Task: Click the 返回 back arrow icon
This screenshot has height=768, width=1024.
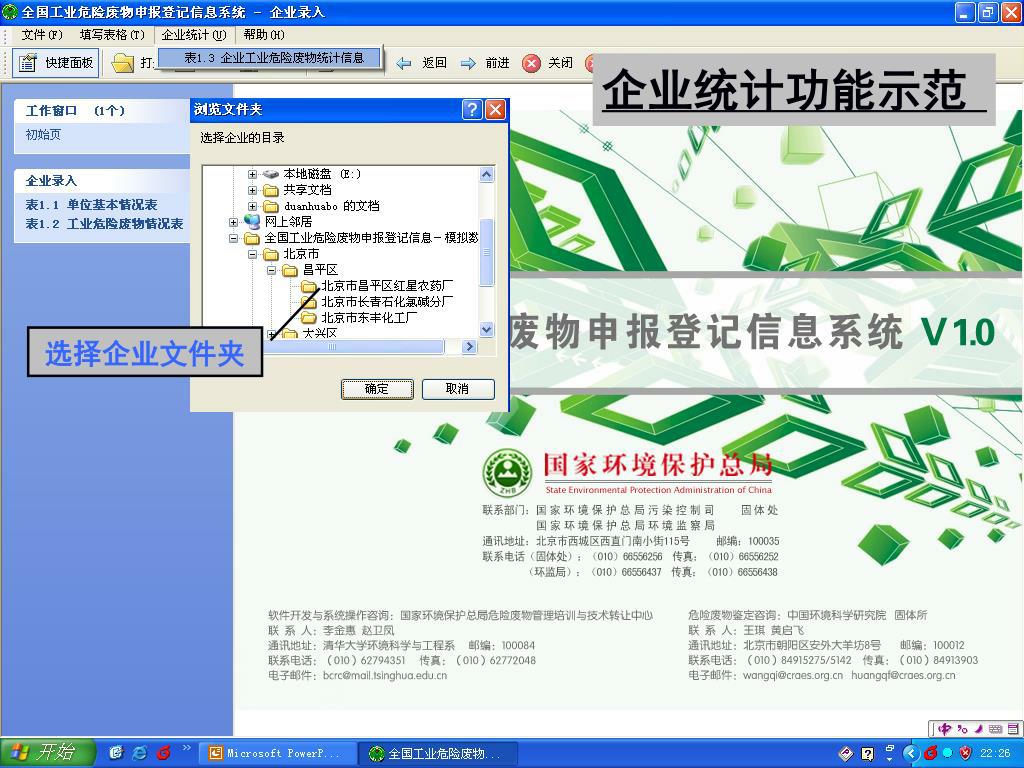Action: tap(404, 63)
